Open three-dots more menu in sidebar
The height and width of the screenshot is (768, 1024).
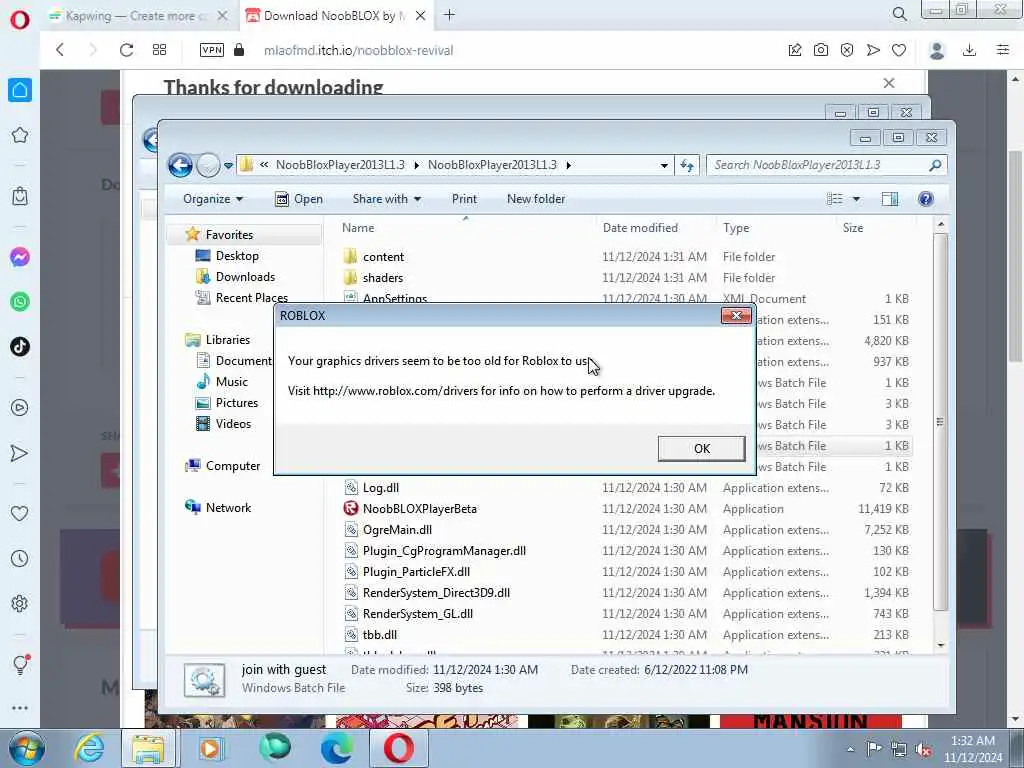20,708
